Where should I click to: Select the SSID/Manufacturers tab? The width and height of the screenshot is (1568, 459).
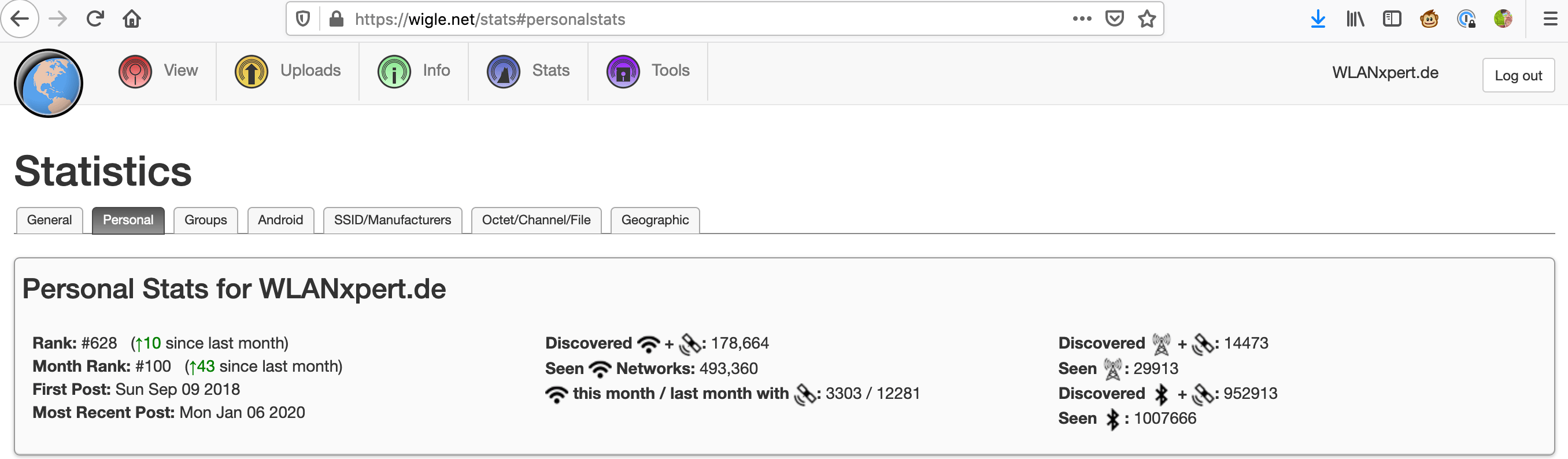pyautogui.click(x=392, y=220)
